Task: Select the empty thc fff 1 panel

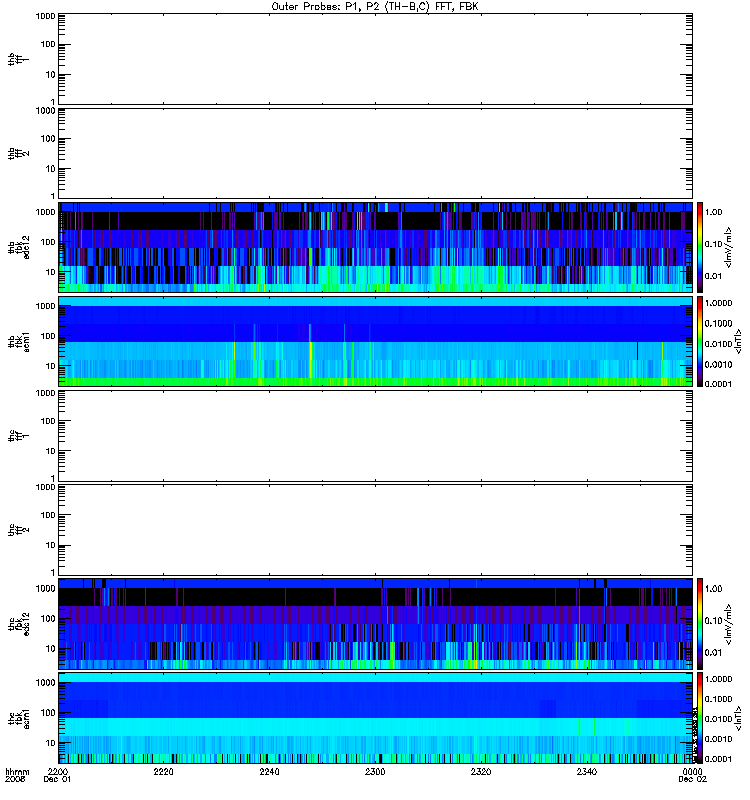Action: pos(375,436)
